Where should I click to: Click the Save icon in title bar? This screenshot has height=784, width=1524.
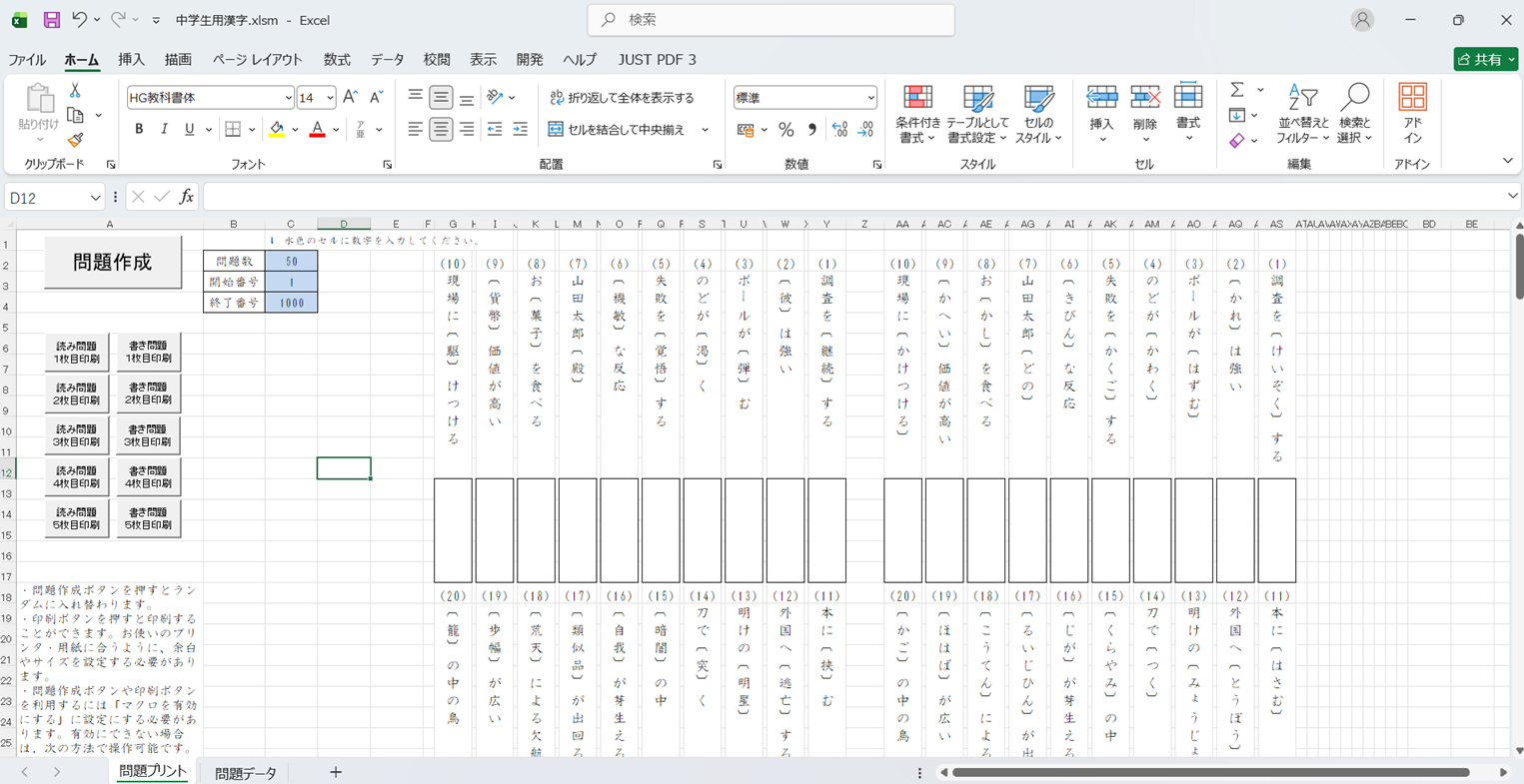click(52, 20)
